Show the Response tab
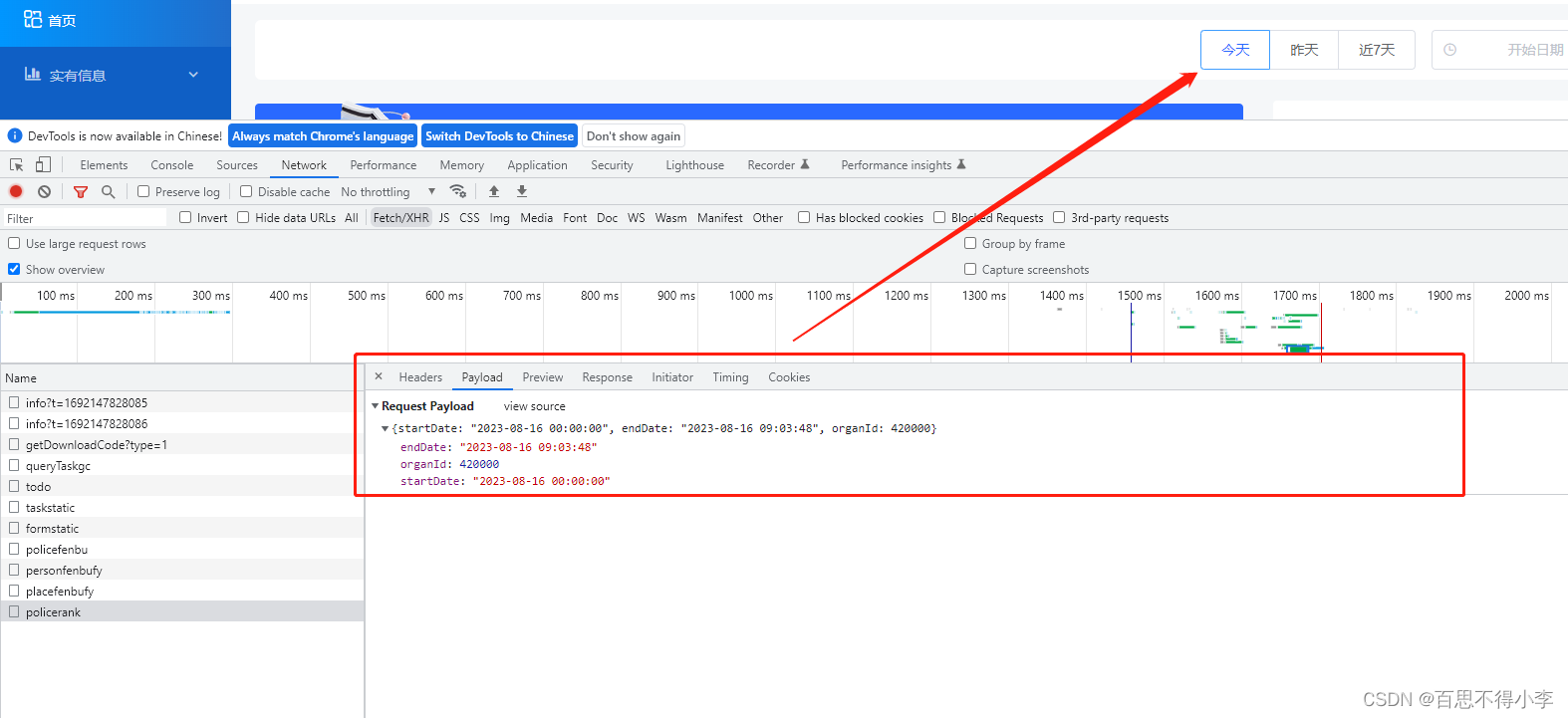 pyautogui.click(x=608, y=377)
